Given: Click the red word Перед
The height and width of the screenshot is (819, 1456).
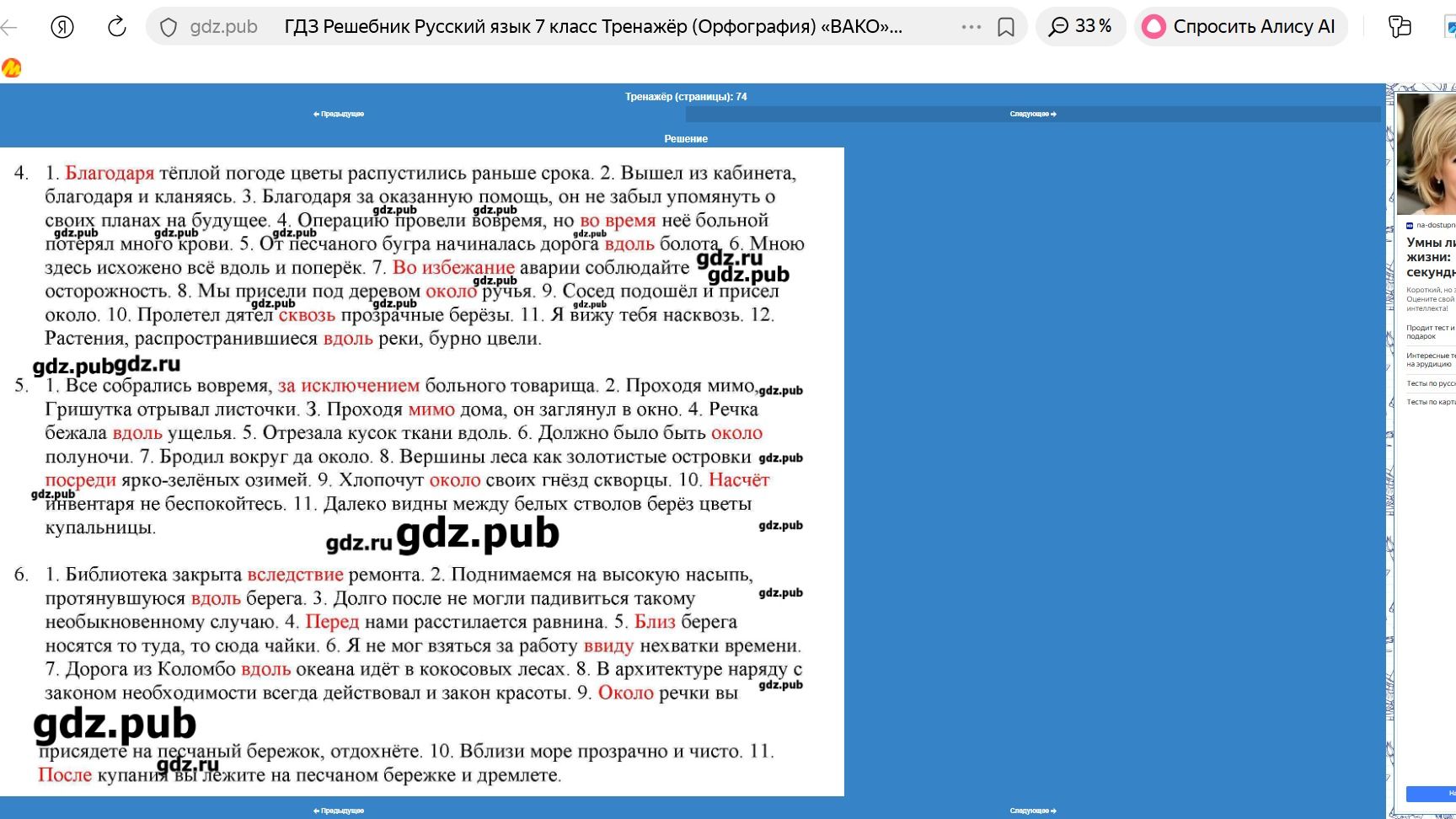Looking at the screenshot, I should click(x=332, y=621).
